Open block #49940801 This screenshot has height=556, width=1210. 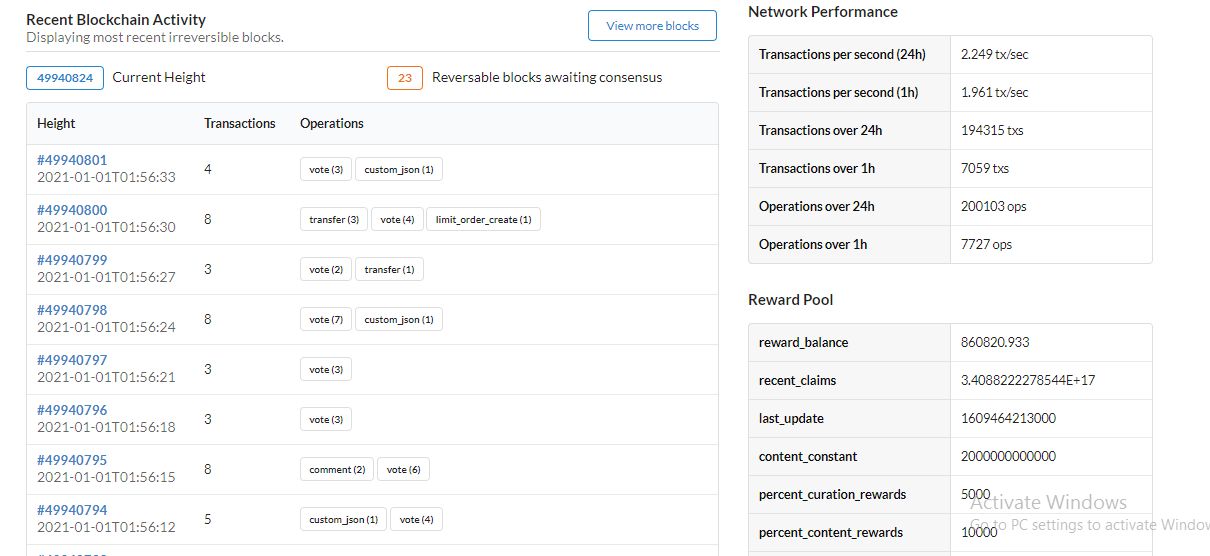[x=72, y=160]
